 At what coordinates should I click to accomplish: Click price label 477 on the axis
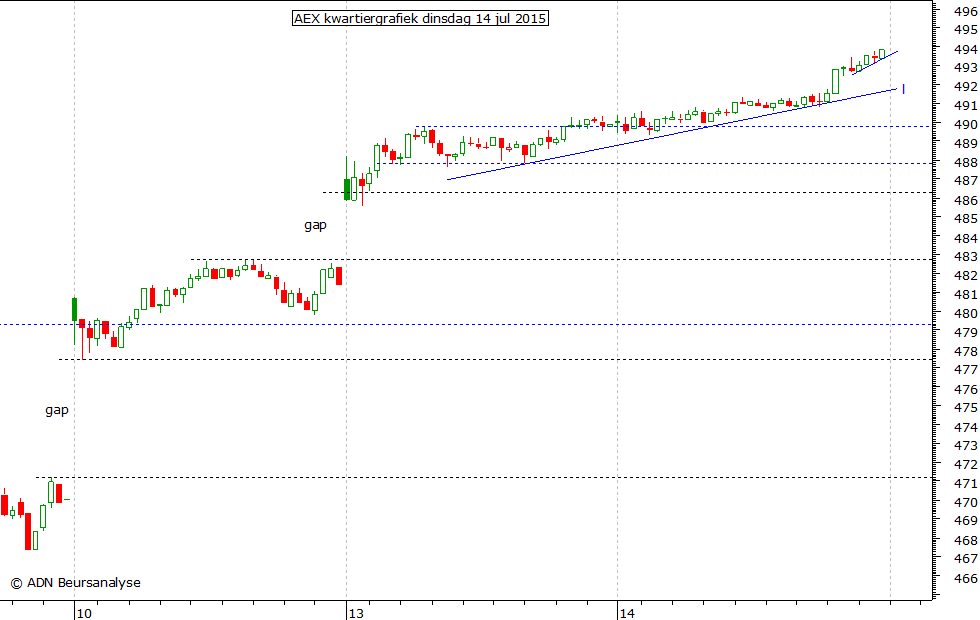(966, 369)
